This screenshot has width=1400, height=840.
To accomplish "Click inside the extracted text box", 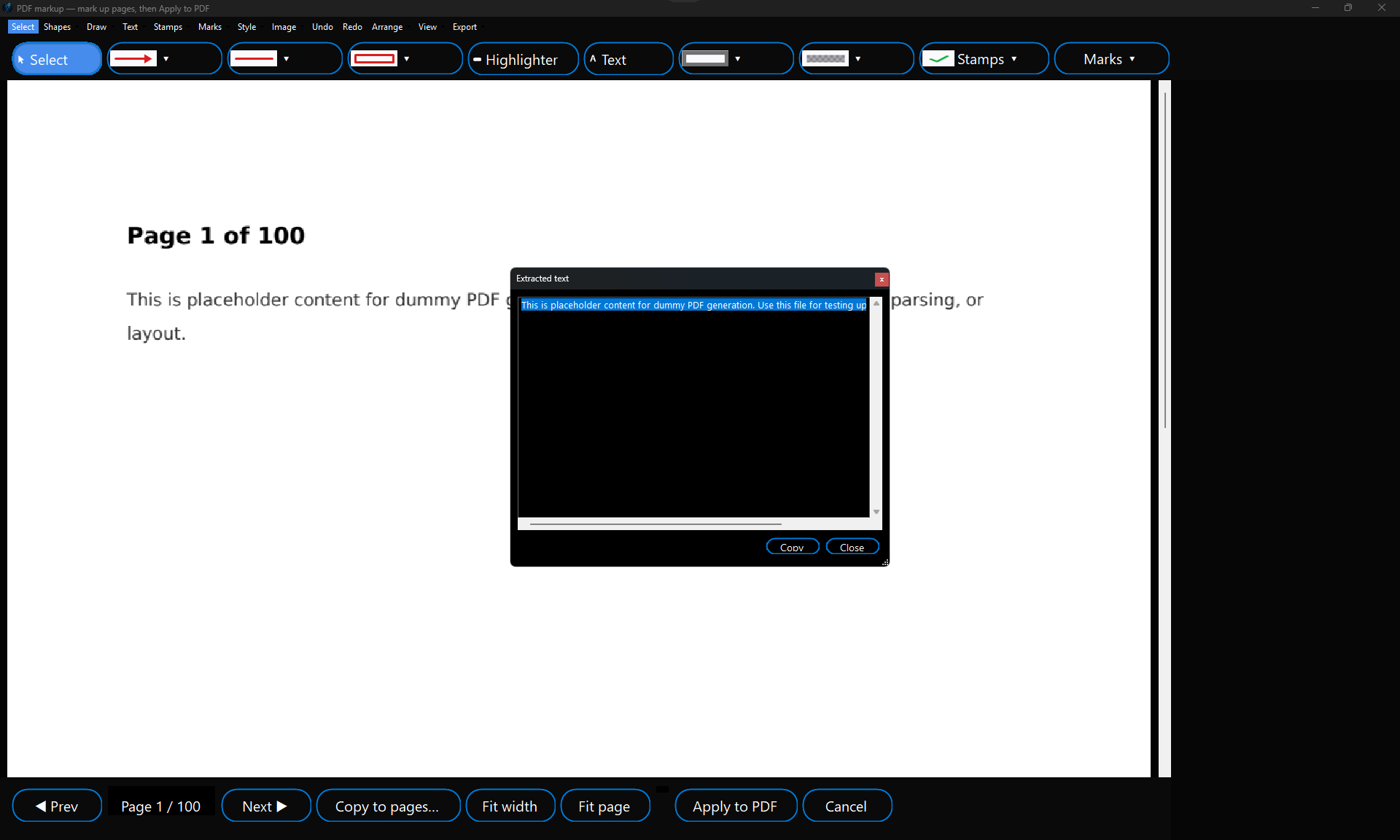I will pos(693,407).
